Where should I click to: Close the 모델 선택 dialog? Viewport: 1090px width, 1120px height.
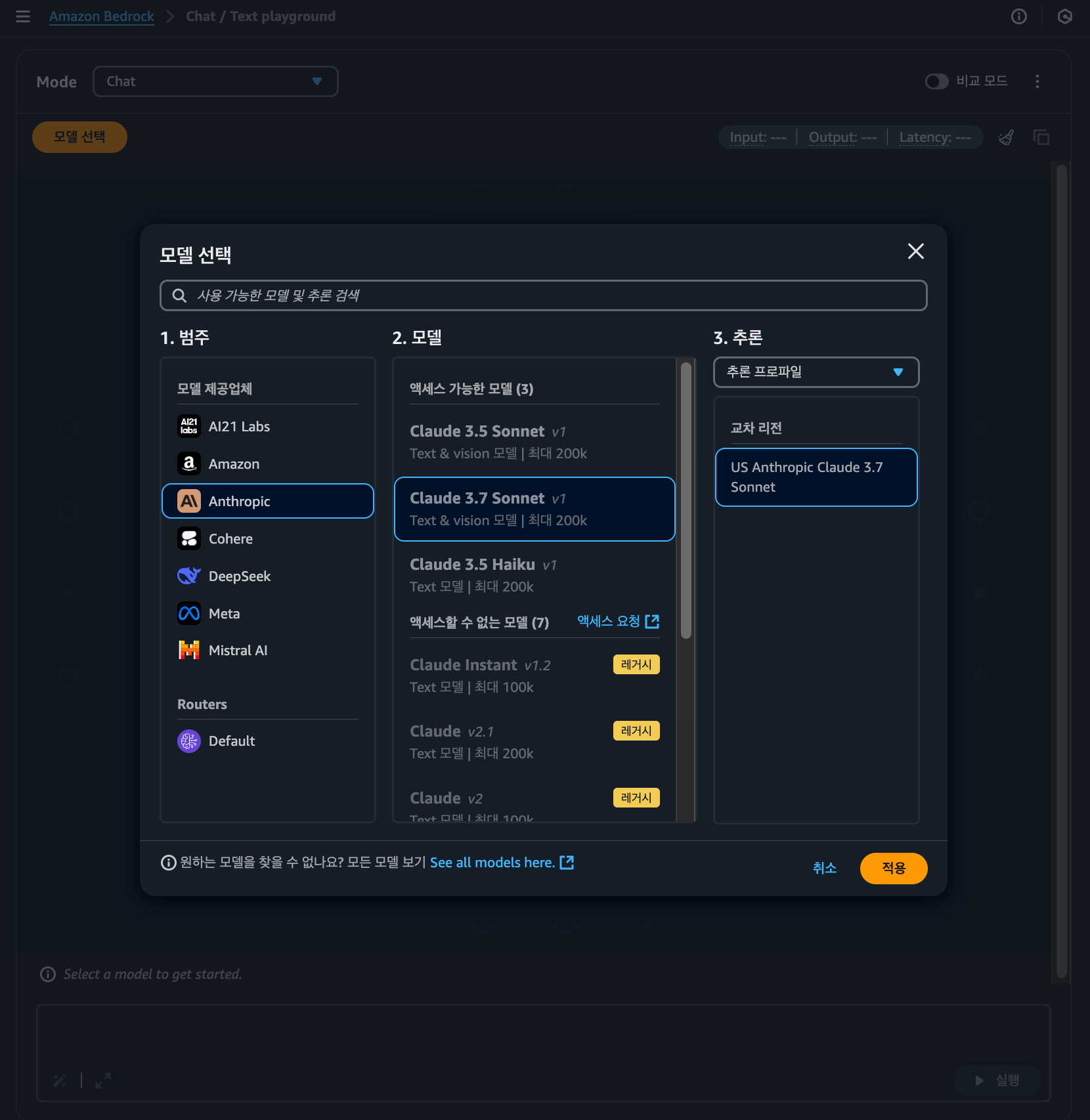coord(916,251)
